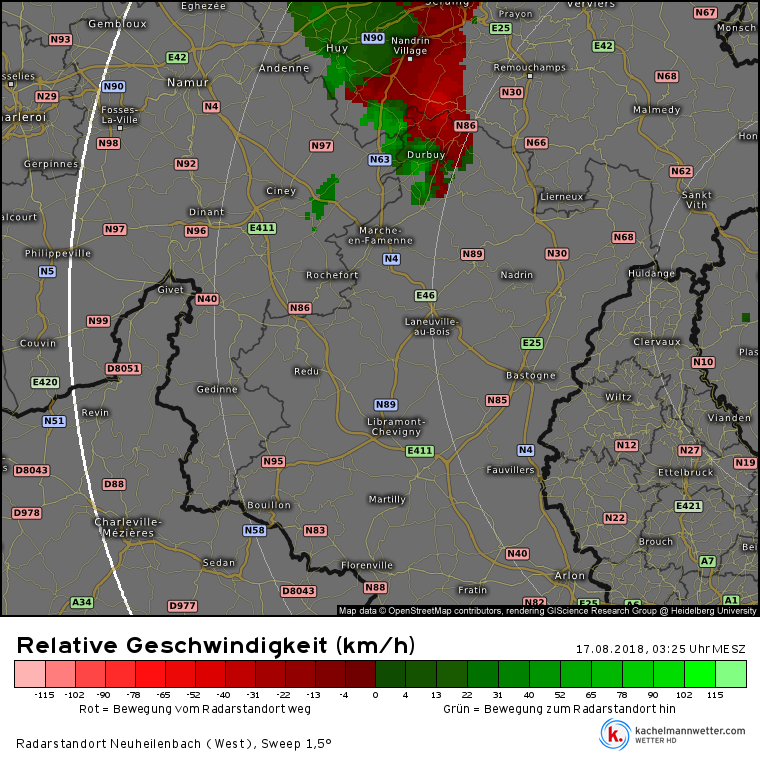760x760 pixels.
Task: Click the green E421 road shield
Action: tap(689, 506)
